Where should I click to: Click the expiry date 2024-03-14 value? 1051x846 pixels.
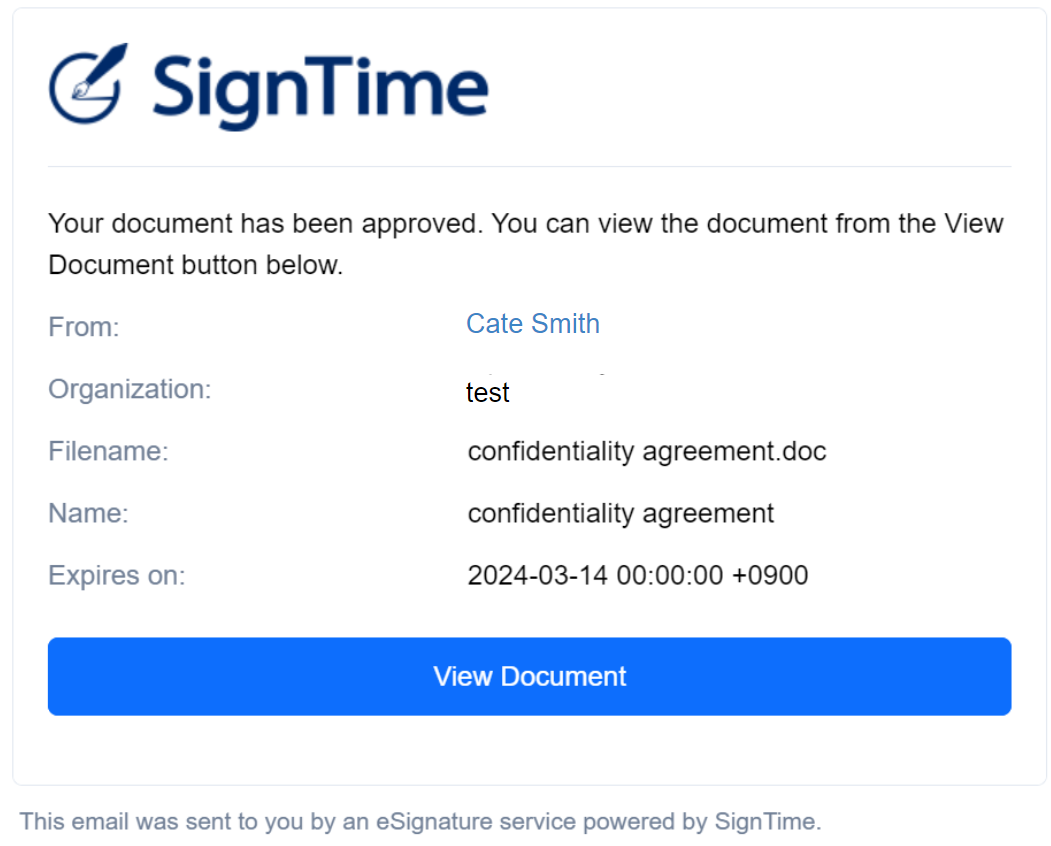point(538,575)
